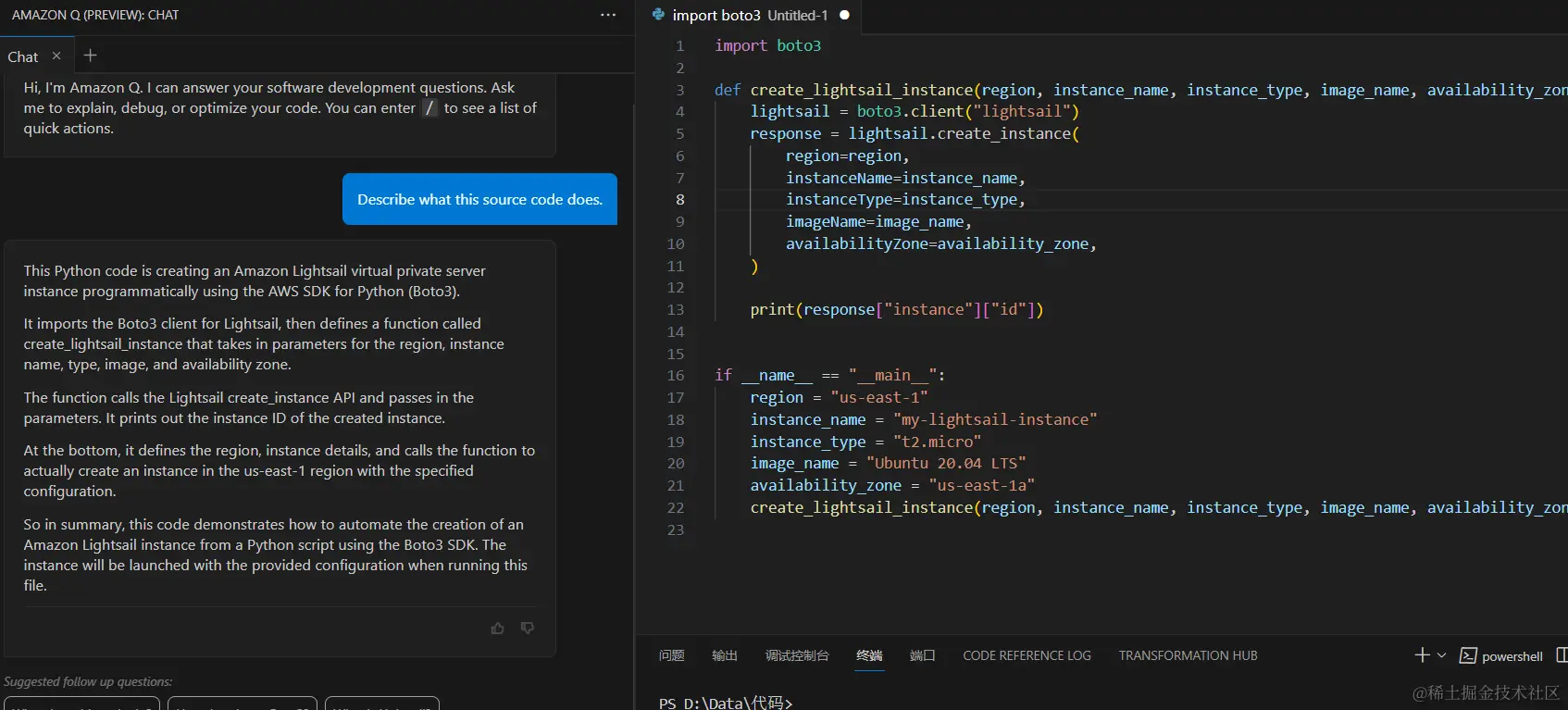
Task: Open the Amazon Q chat panel more actions menu
Action: (608, 15)
